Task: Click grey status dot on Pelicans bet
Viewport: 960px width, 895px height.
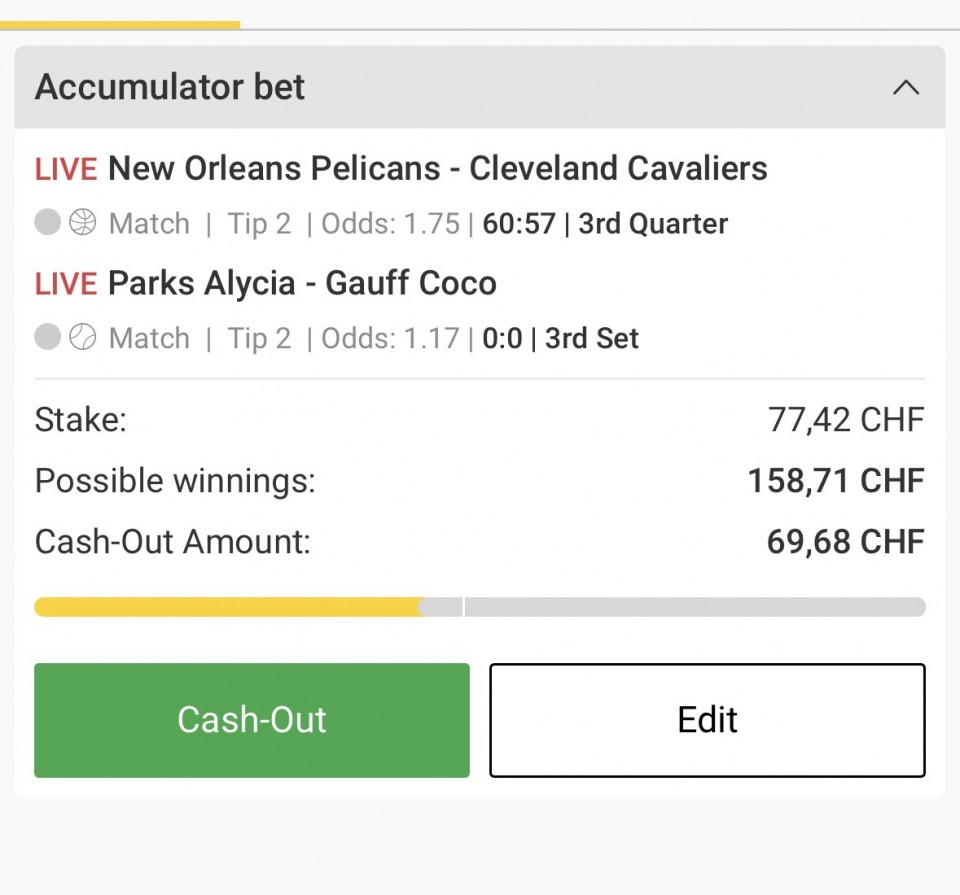Action: (48, 223)
